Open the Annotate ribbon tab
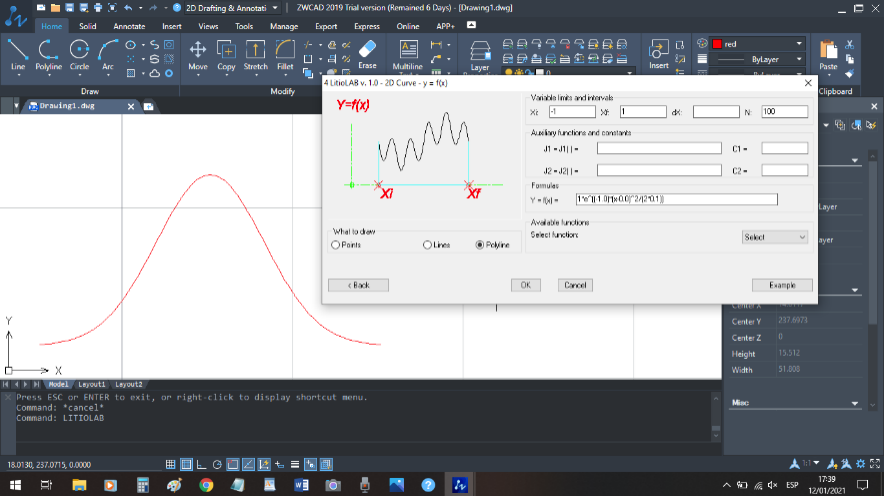The height and width of the screenshot is (498, 884). 129,26
